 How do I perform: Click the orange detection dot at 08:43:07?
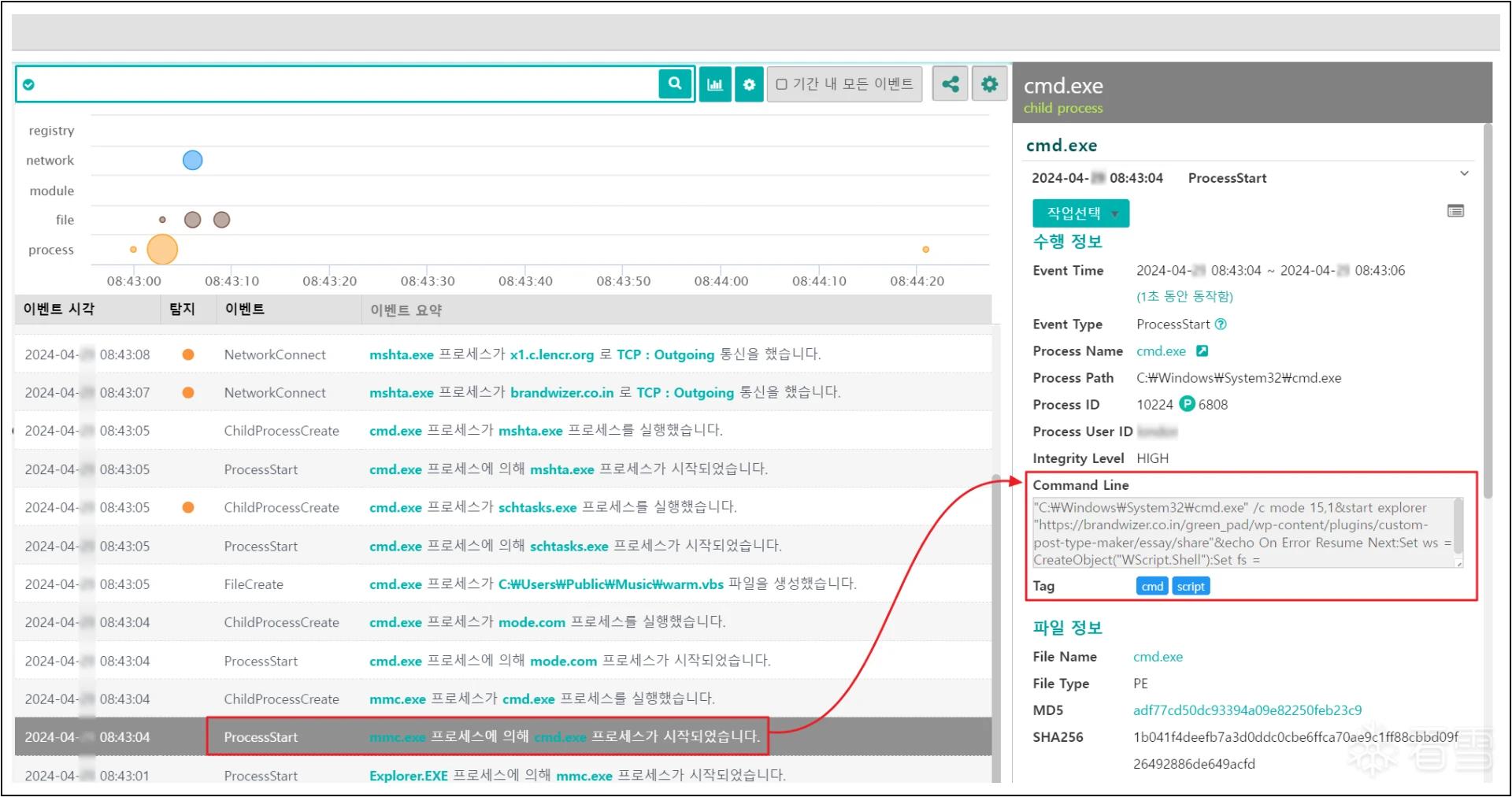(188, 392)
